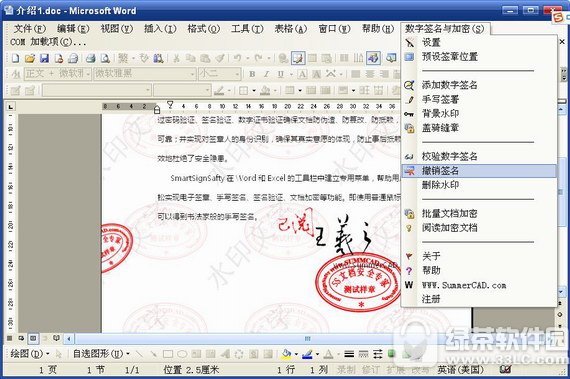Apply Line Color brush swatch

click(x=308, y=354)
